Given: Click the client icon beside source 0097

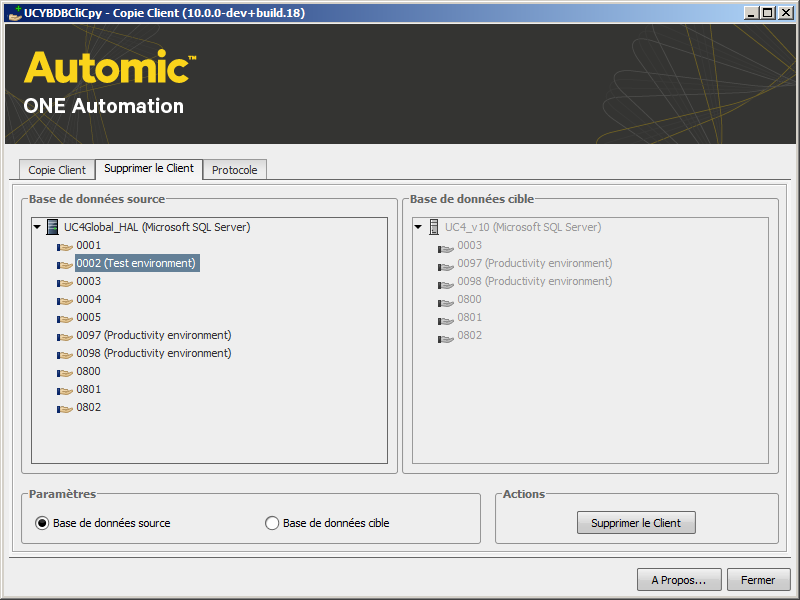Looking at the screenshot, I should click(x=64, y=337).
